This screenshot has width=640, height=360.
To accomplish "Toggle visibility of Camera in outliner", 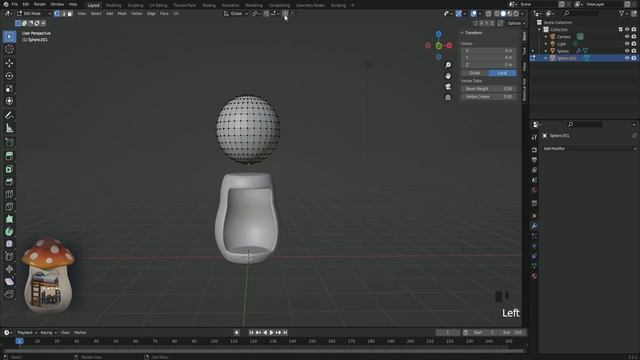I will coord(627,37).
